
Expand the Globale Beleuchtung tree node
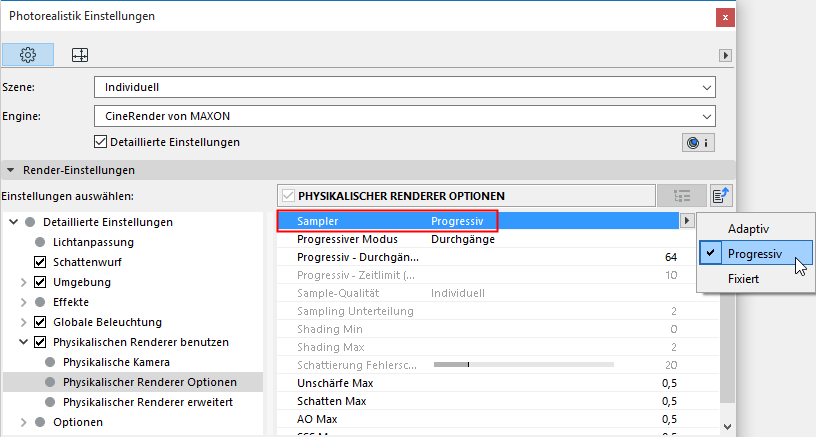click(x=23, y=322)
